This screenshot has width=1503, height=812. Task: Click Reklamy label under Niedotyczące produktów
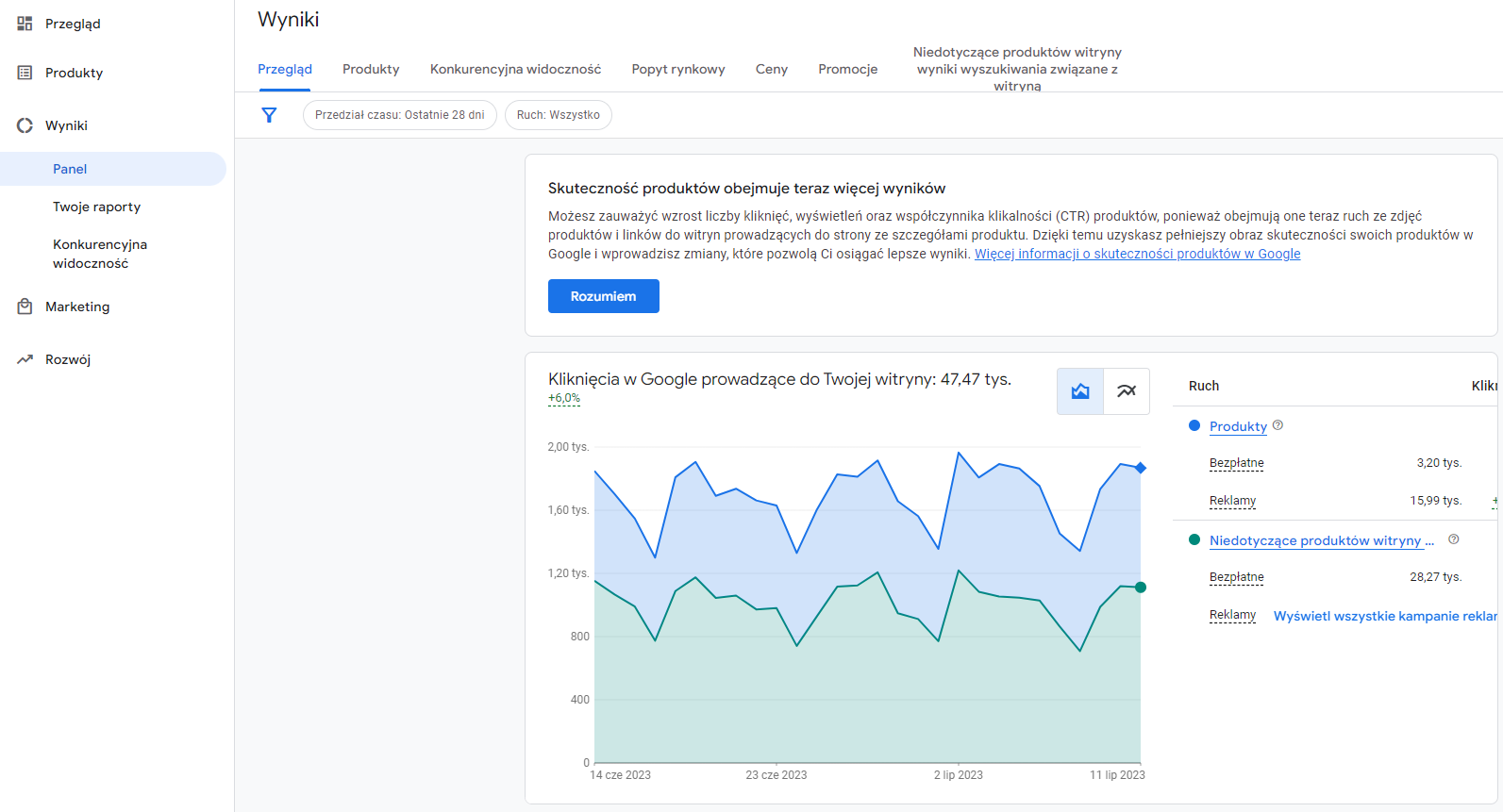pyautogui.click(x=1232, y=615)
